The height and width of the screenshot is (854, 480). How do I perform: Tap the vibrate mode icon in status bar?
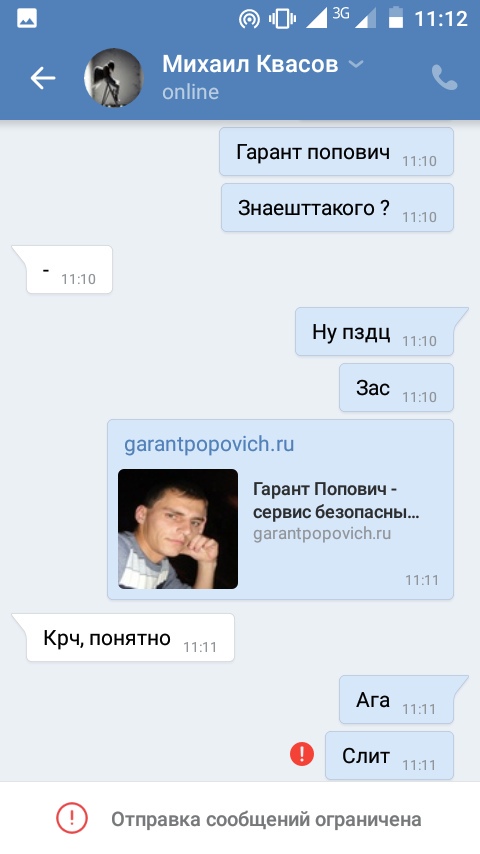[x=281, y=19]
